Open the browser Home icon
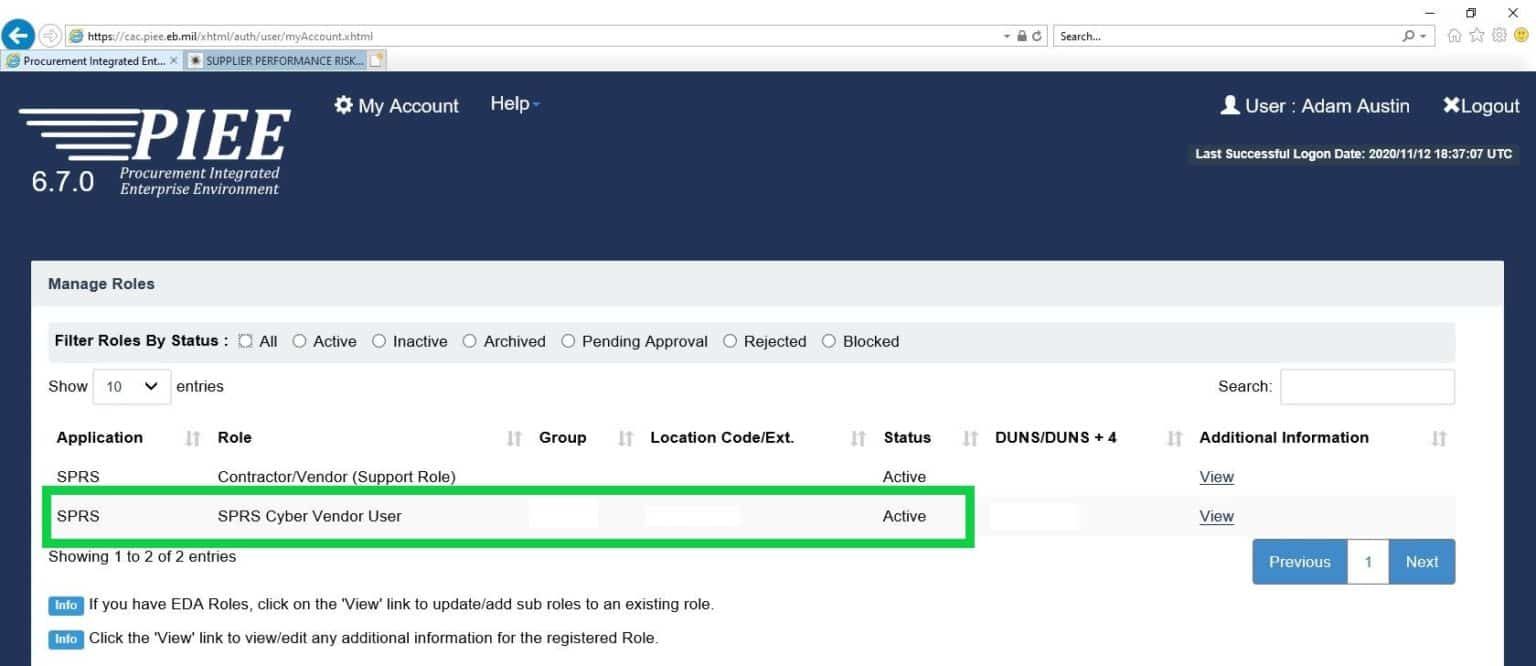1536x666 pixels. click(x=1455, y=35)
